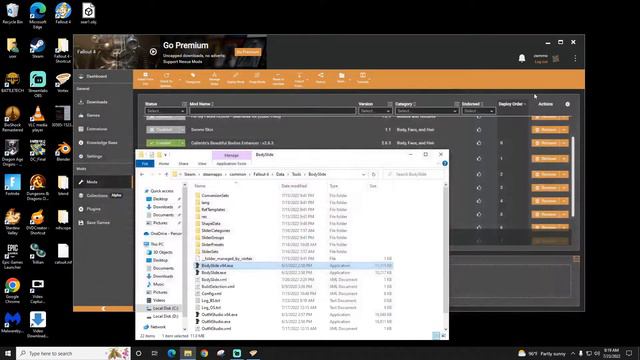Click Windows Start button
640x360 pixels.
(8, 353)
